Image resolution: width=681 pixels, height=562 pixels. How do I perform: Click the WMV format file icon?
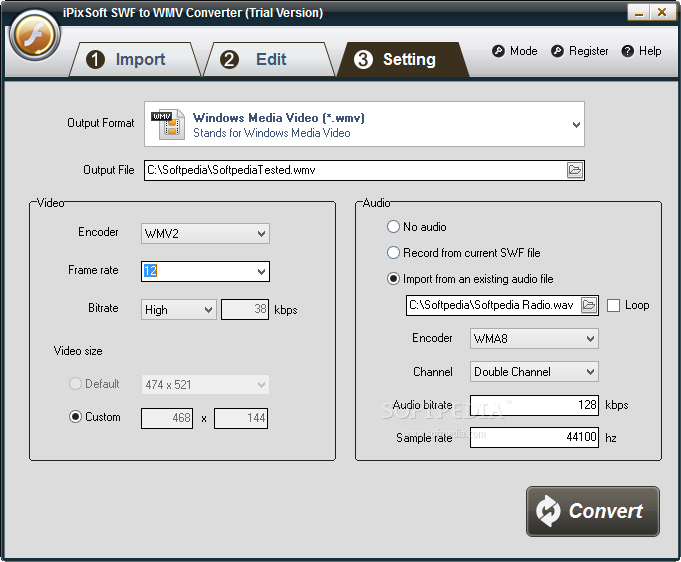click(168, 124)
